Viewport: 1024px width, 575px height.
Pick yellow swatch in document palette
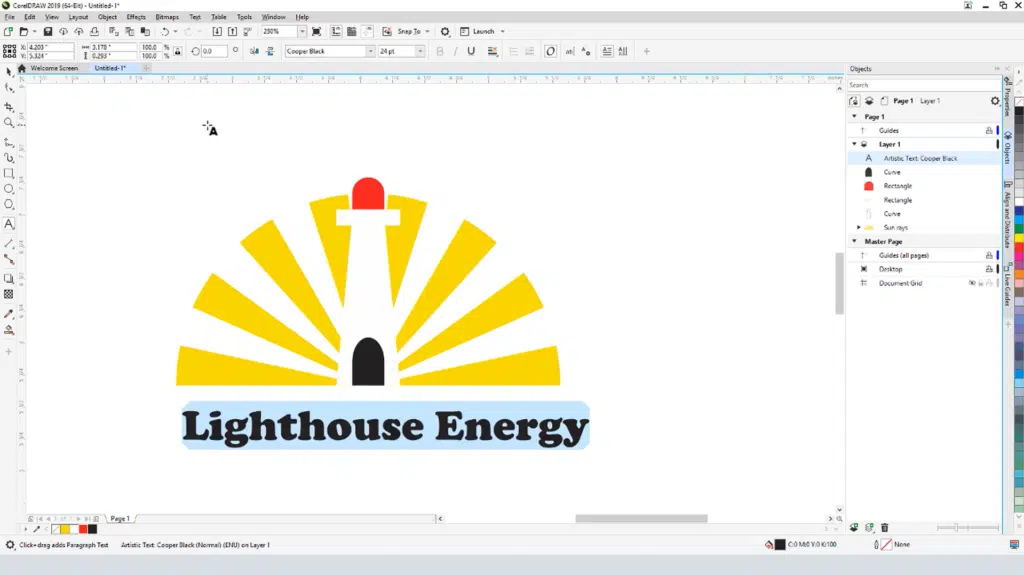coord(65,529)
